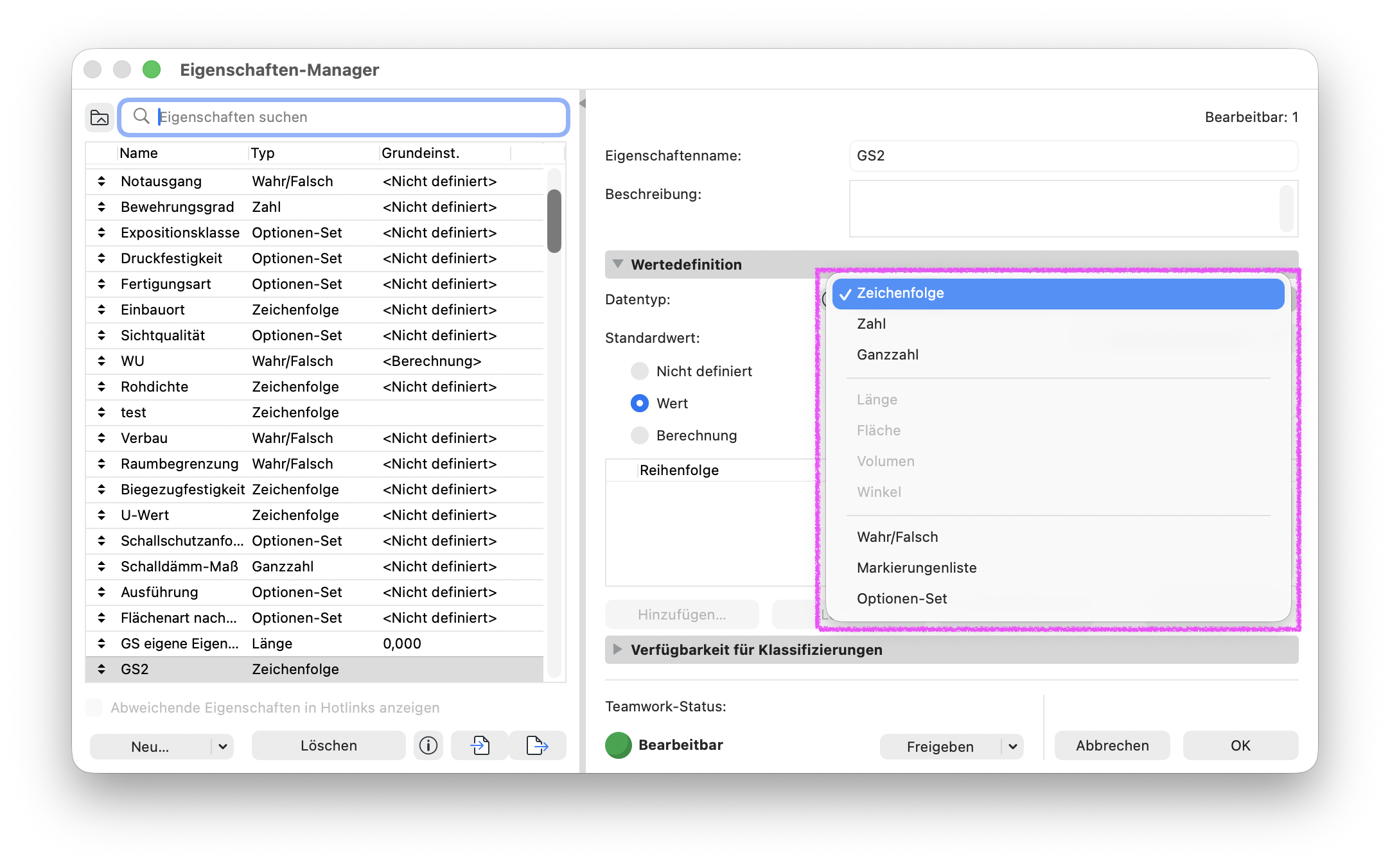The width and height of the screenshot is (1390, 868).
Task: Choose Ganzzahl in the data type menu
Action: [1058, 355]
